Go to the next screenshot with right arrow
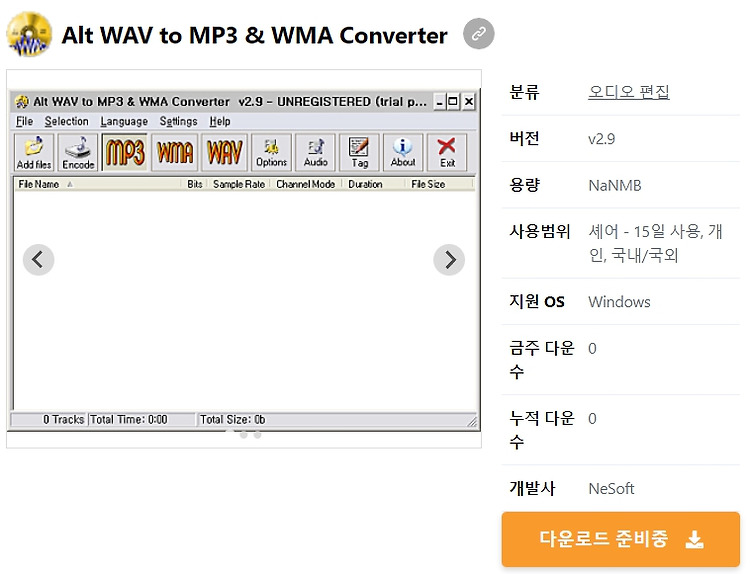The width and height of the screenshot is (750, 574). [x=449, y=260]
